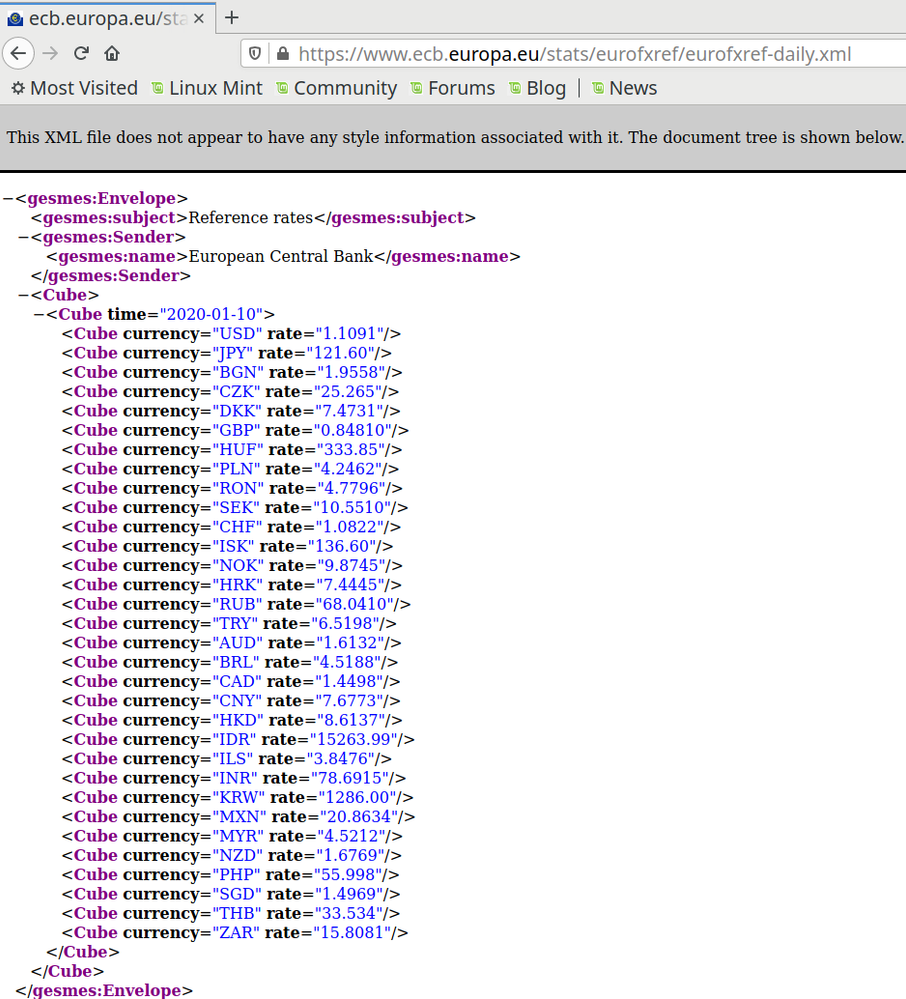Click 'European Central Bank' name text
The width and height of the screenshot is (906, 999).
[281, 256]
